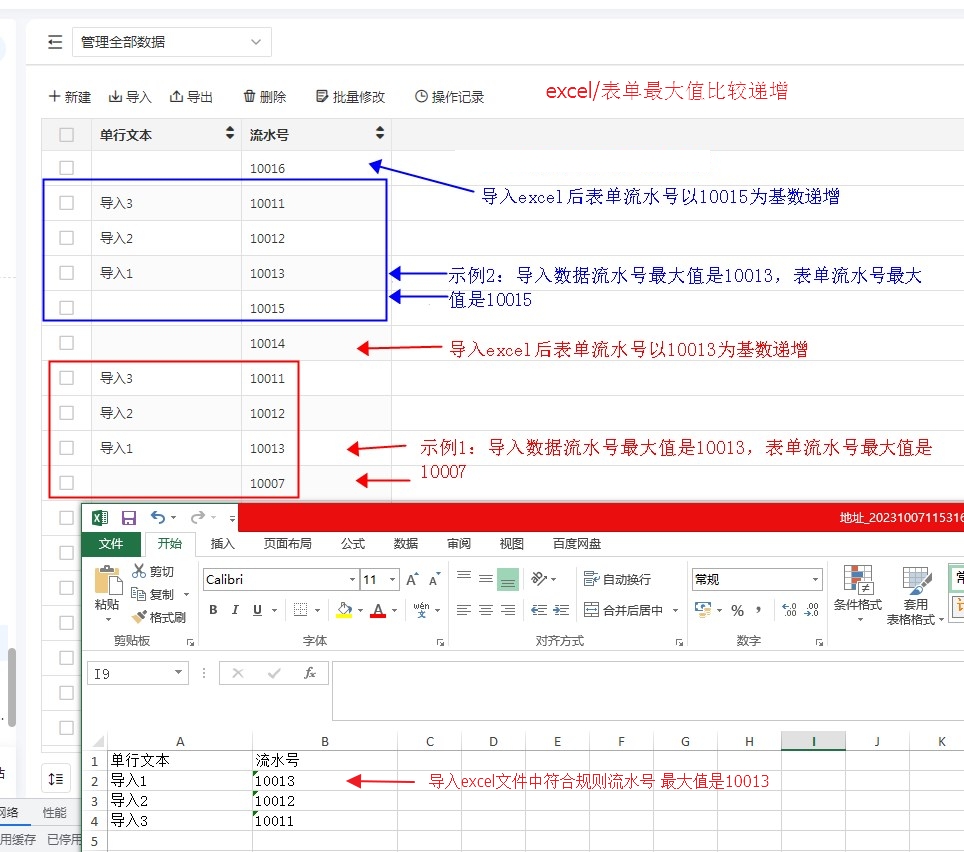Click the collapse sidebar icon beside 管理全部数据

pyautogui.click(x=55, y=42)
